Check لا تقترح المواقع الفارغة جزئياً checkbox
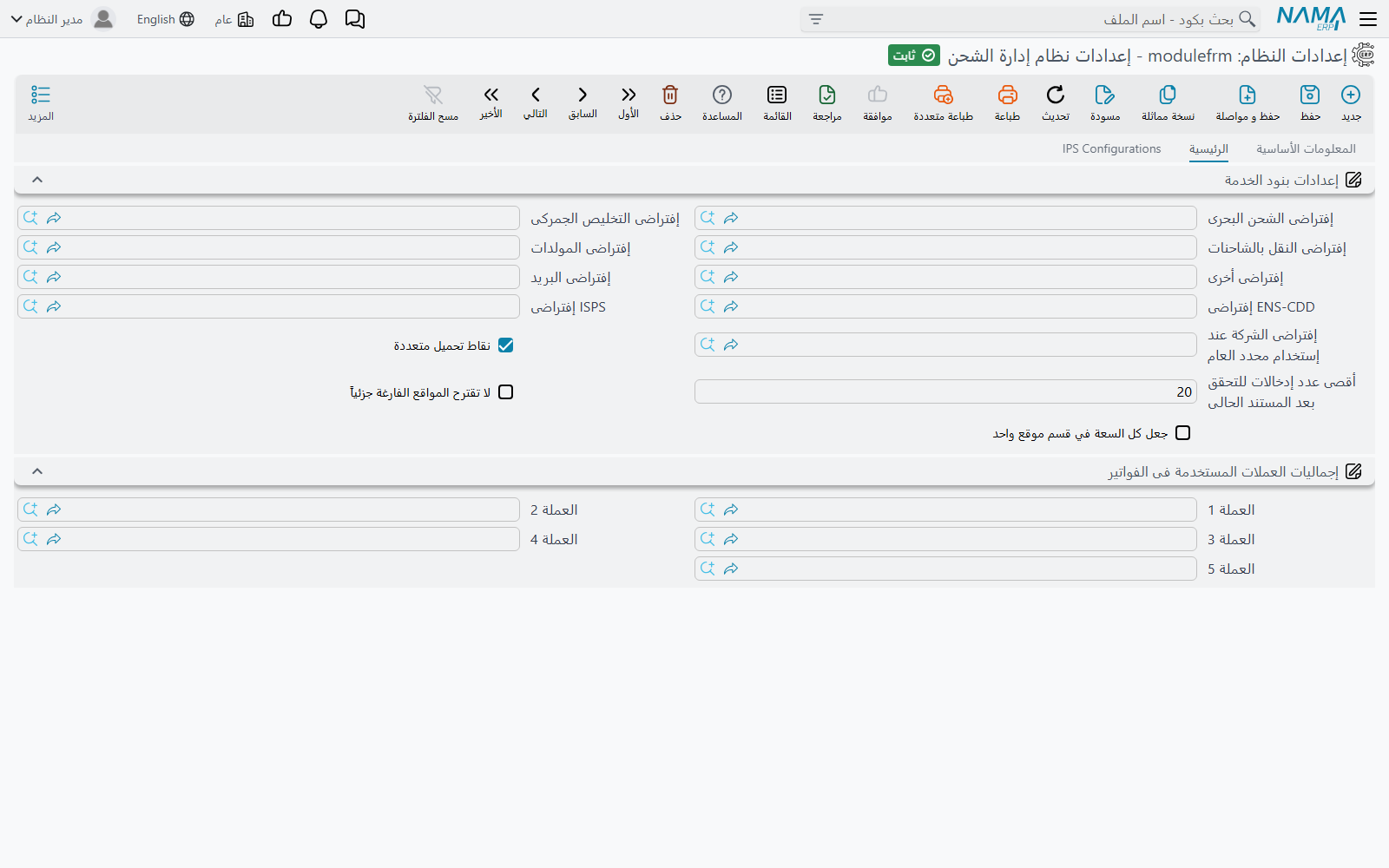This screenshot has width=1389, height=868. 506,392
